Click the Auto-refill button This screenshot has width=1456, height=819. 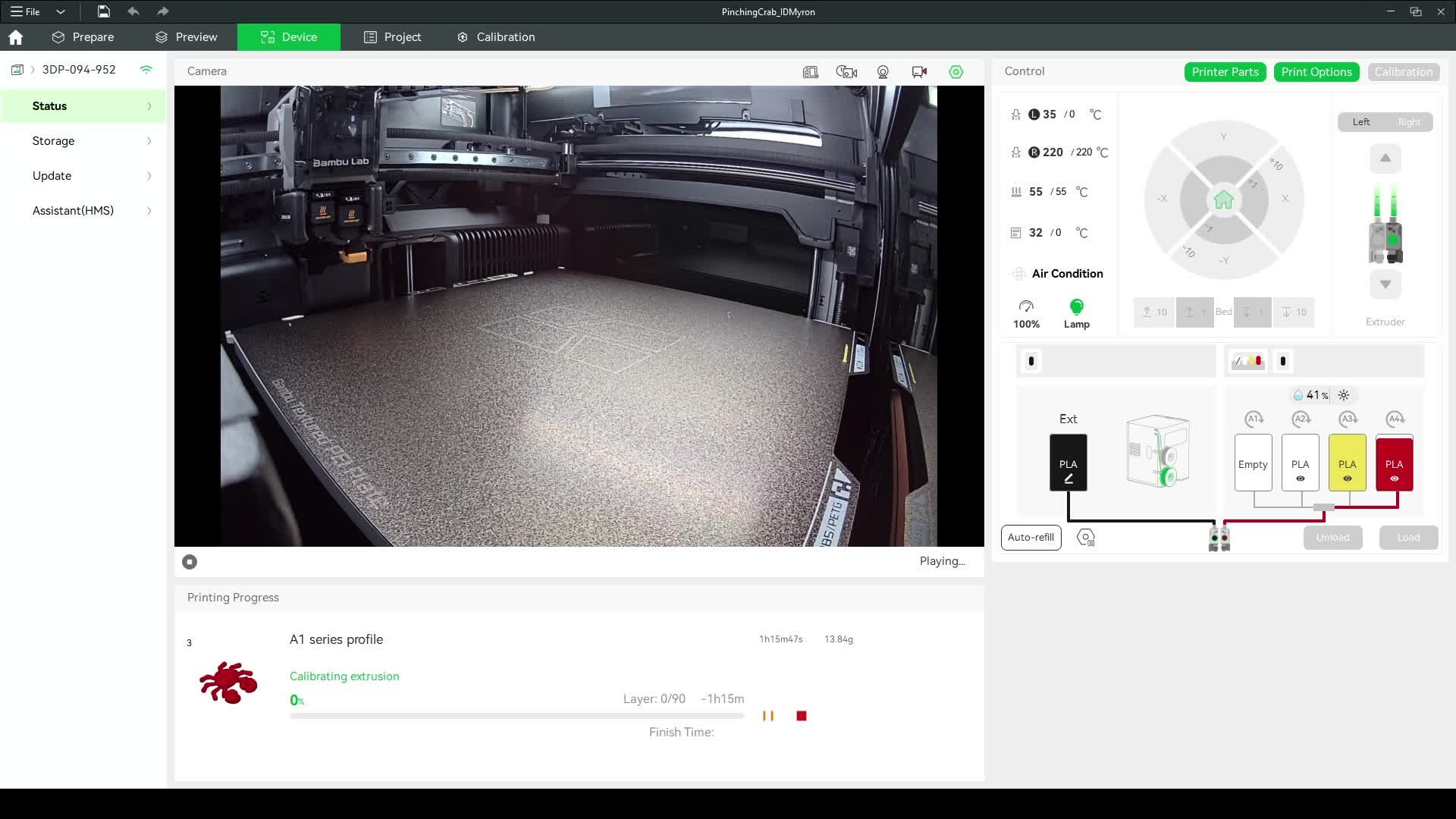coord(1031,538)
